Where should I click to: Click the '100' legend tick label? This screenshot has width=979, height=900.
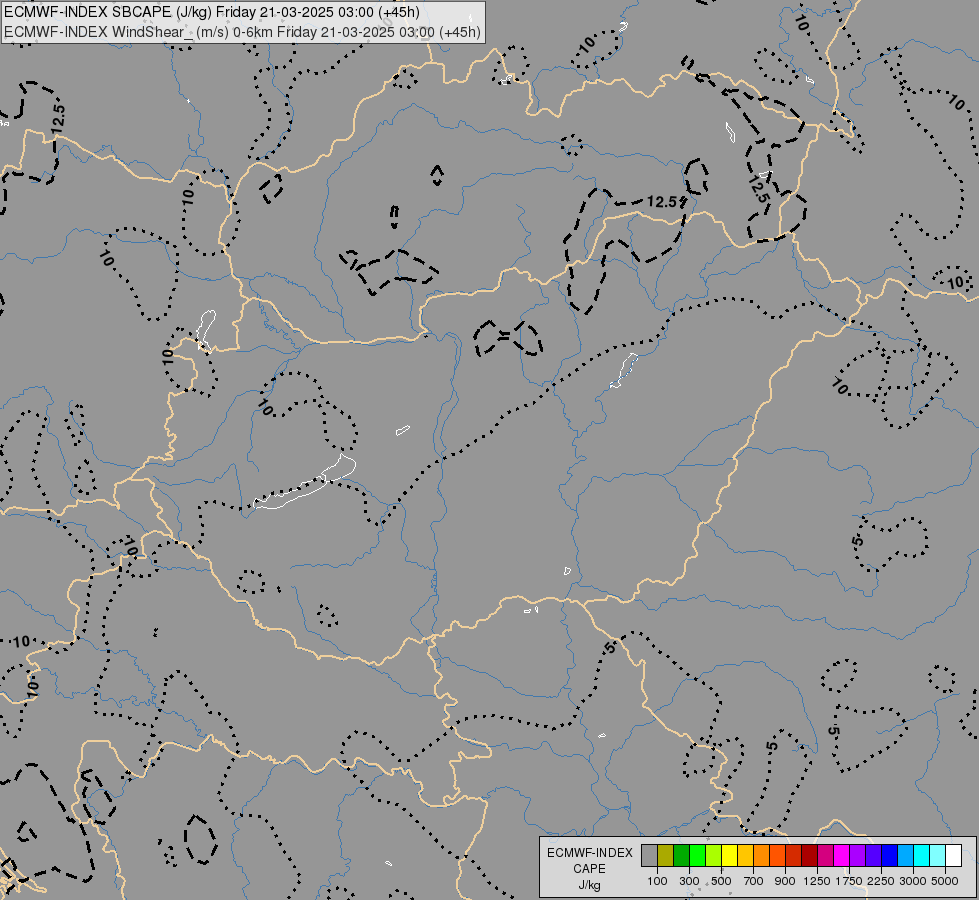(x=657, y=881)
